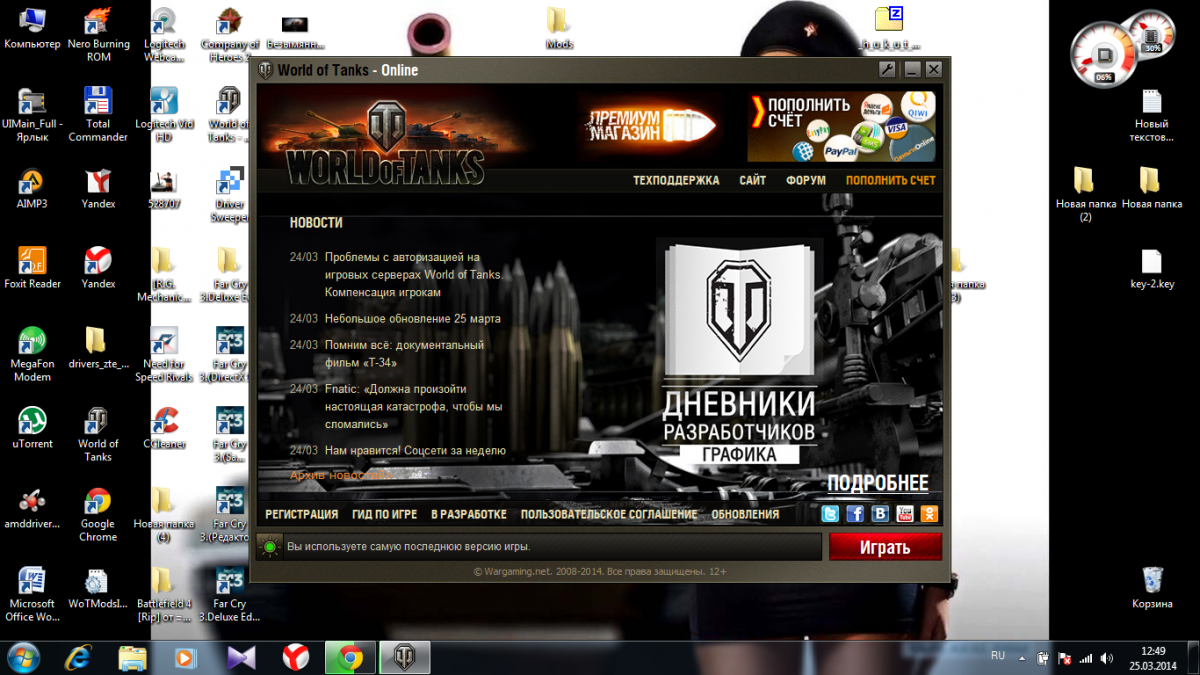This screenshot has width=1200, height=675.
Task: Click the green update status indicator
Action: click(269, 547)
